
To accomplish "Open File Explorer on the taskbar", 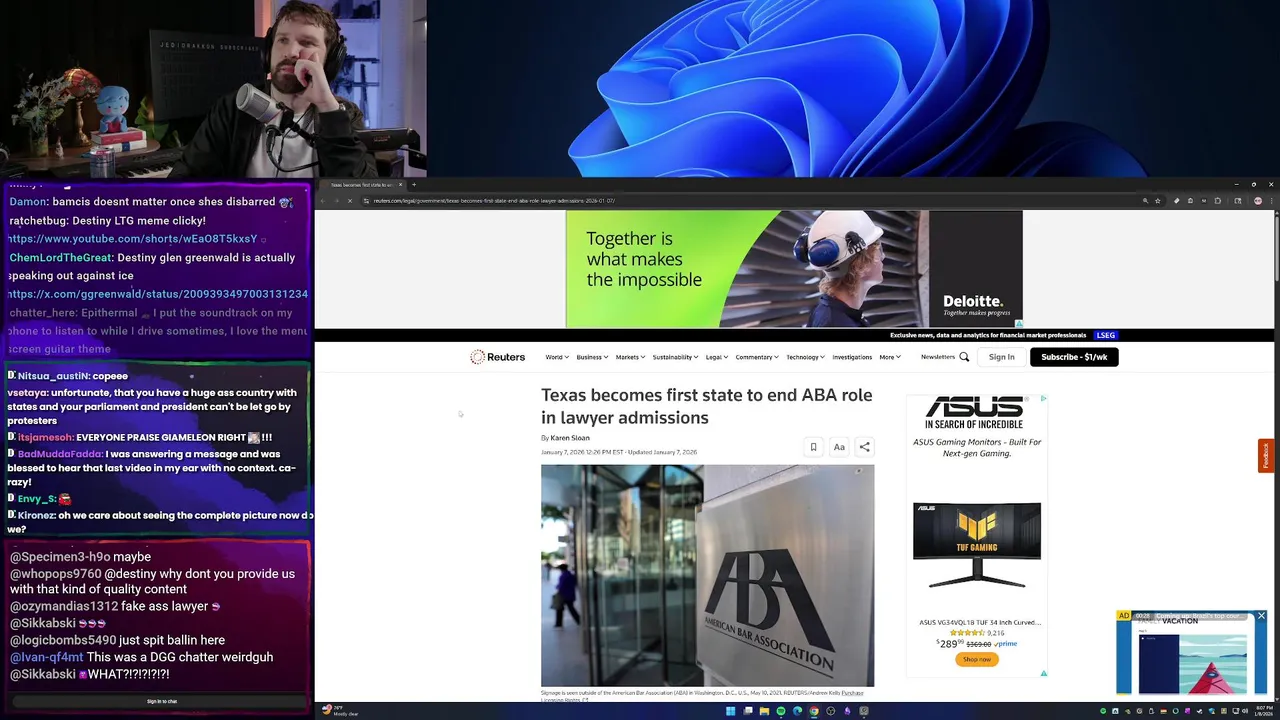I will pos(764,711).
